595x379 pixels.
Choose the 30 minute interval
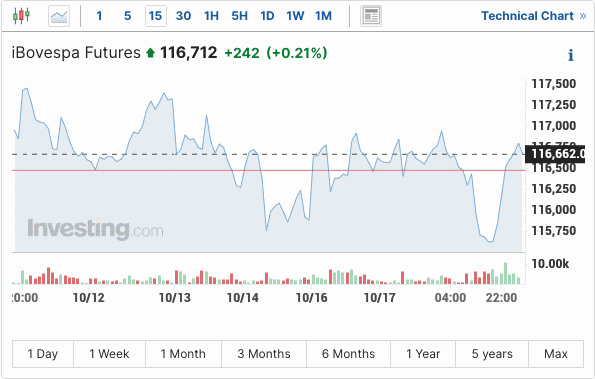pyautogui.click(x=183, y=16)
